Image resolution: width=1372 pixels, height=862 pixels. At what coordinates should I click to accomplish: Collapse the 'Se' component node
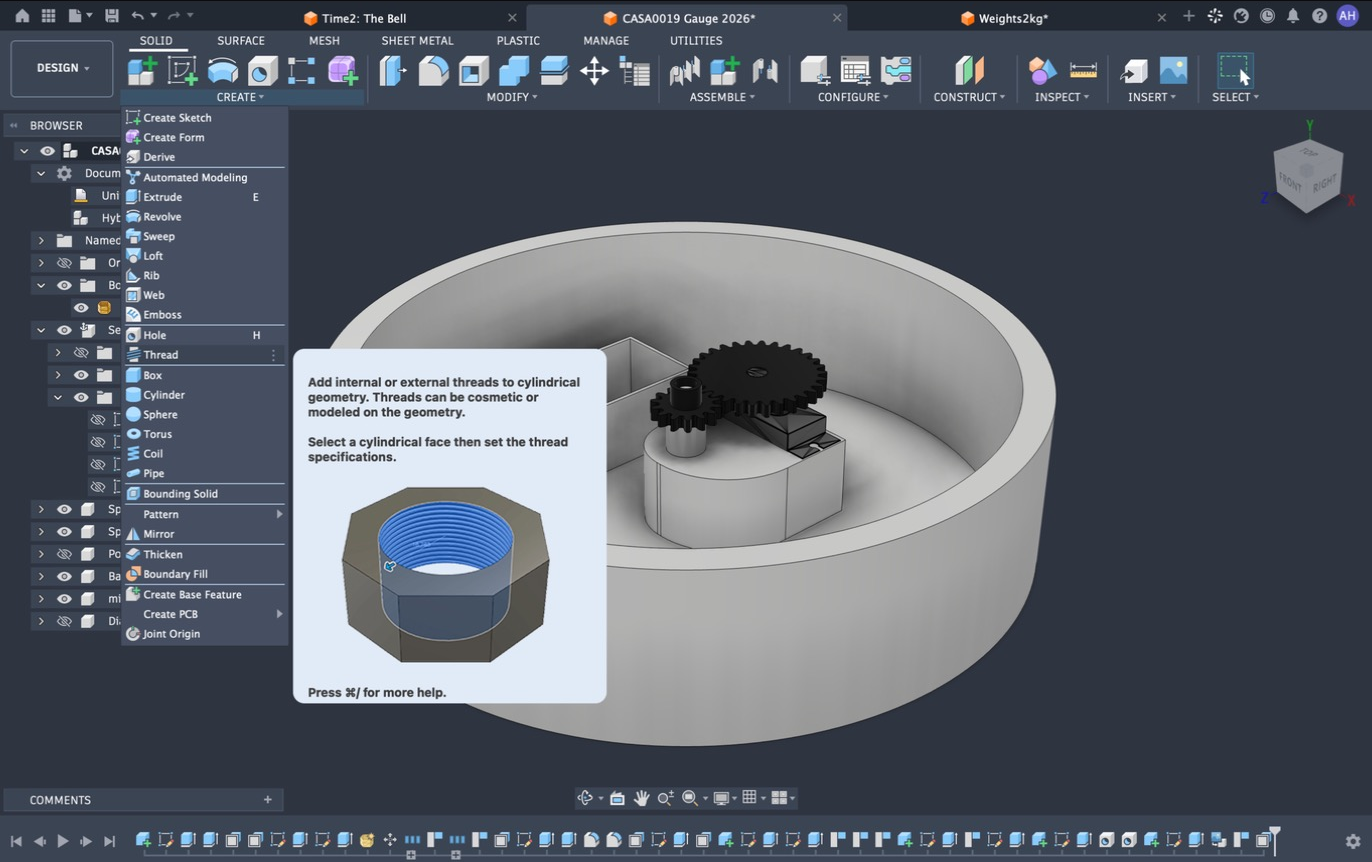click(41, 330)
